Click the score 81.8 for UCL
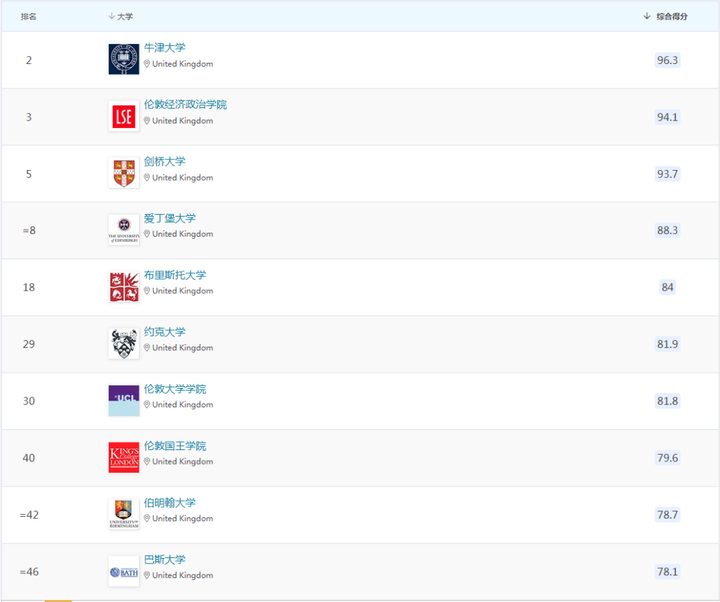 tap(667, 401)
